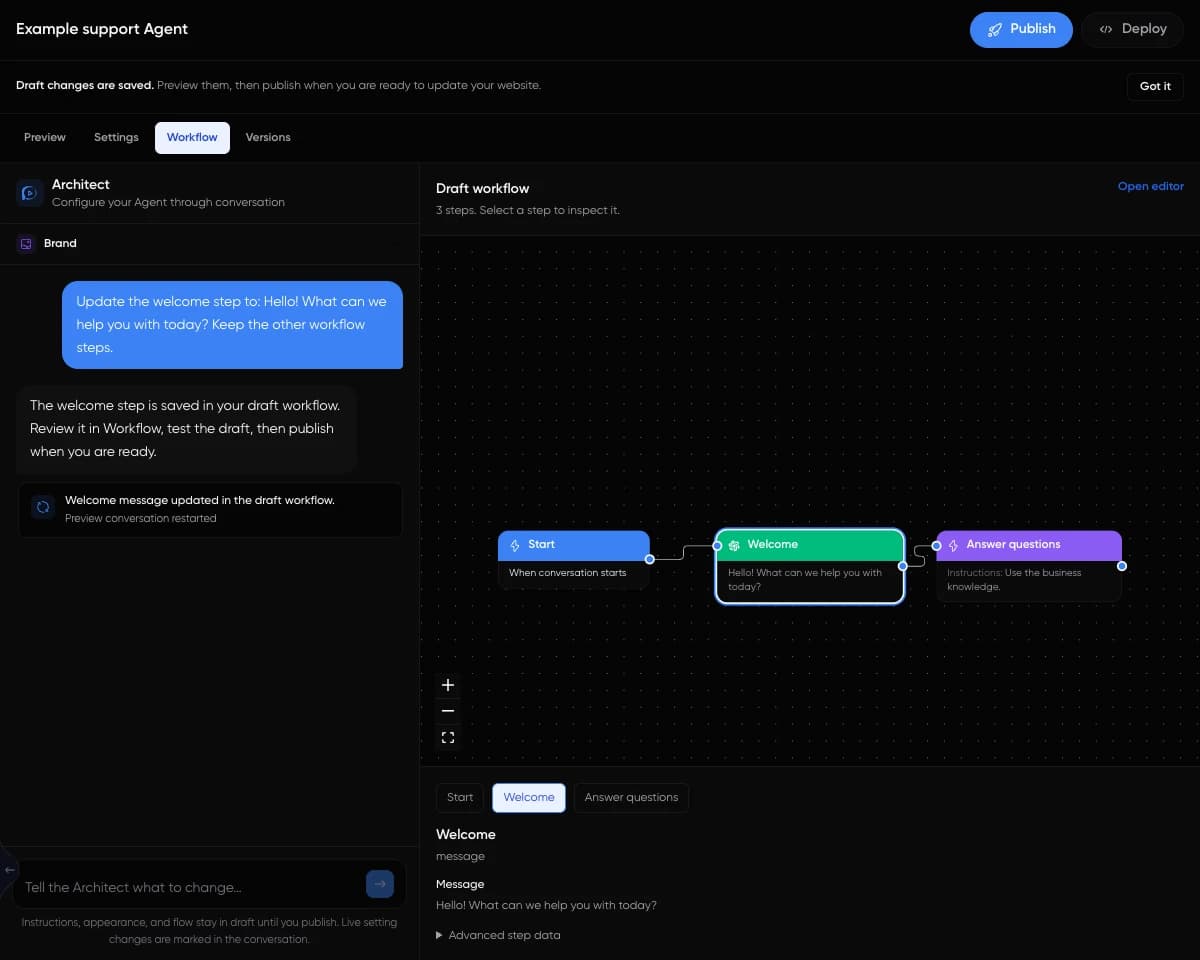Select the Welcome node in the canvas
This screenshot has height=960, width=1200.
pyautogui.click(x=810, y=566)
